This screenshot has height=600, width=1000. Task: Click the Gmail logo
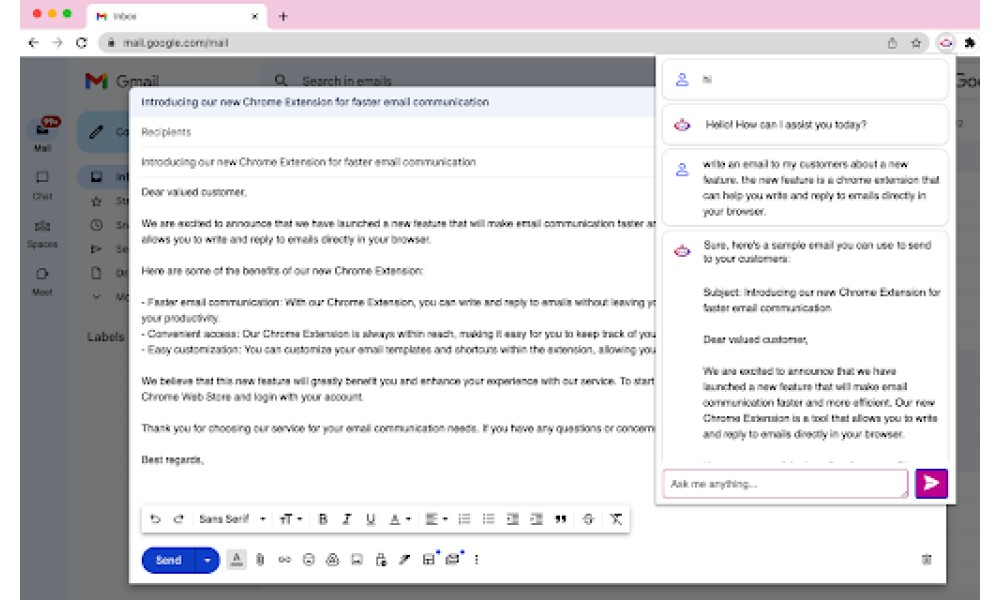point(122,81)
